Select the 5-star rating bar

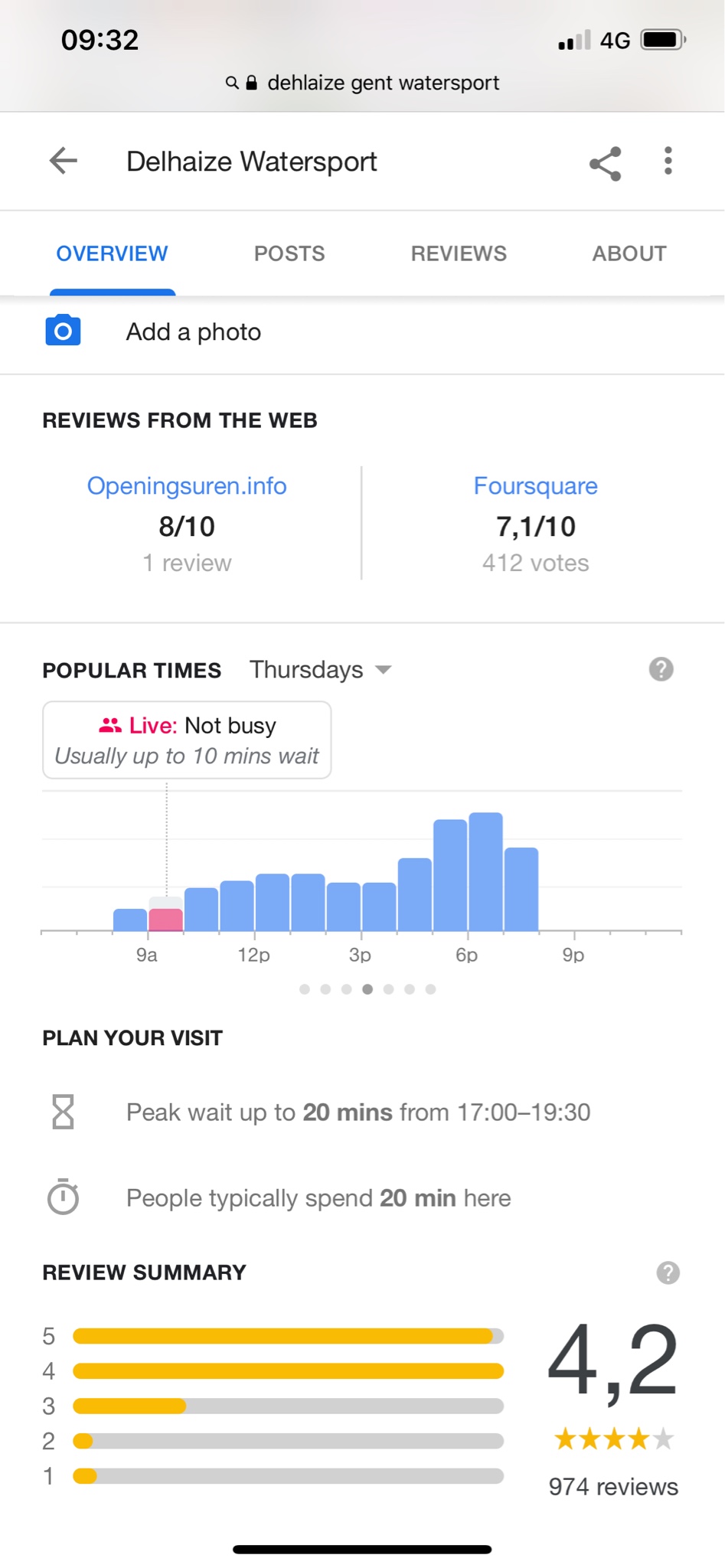pyautogui.click(x=288, y=1336)
